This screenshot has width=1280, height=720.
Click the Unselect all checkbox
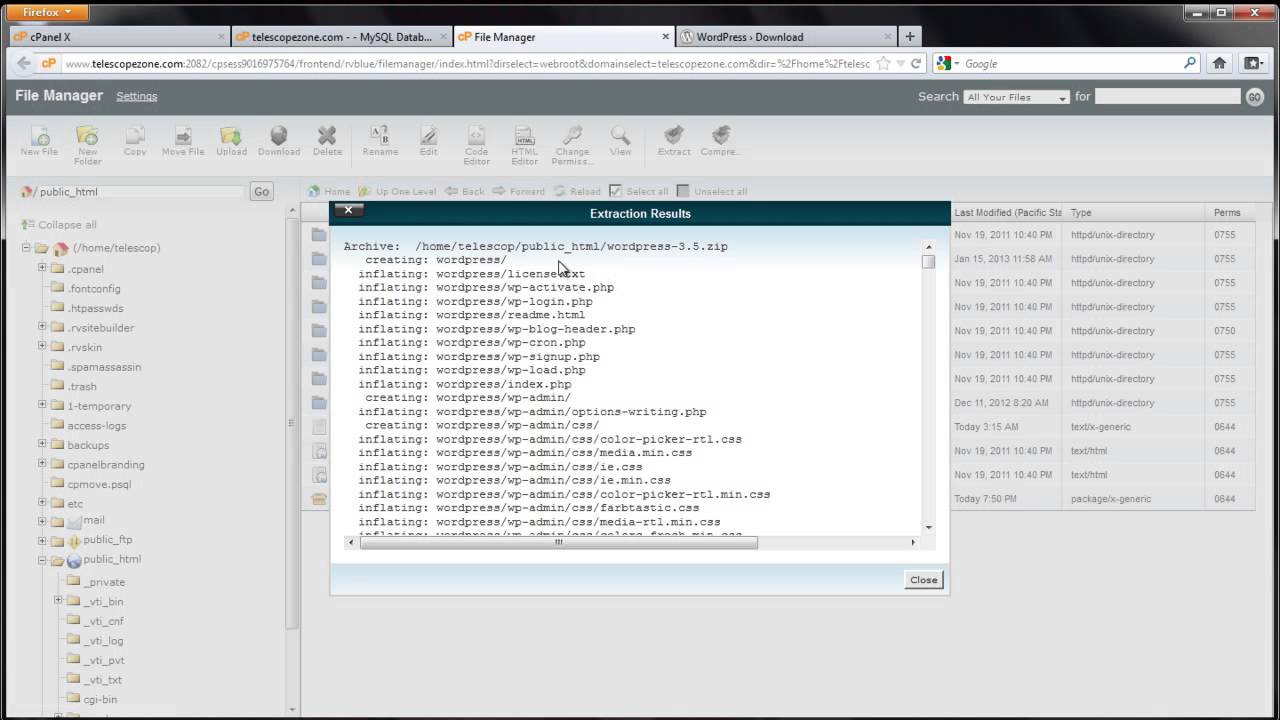[x=683, y=191]
